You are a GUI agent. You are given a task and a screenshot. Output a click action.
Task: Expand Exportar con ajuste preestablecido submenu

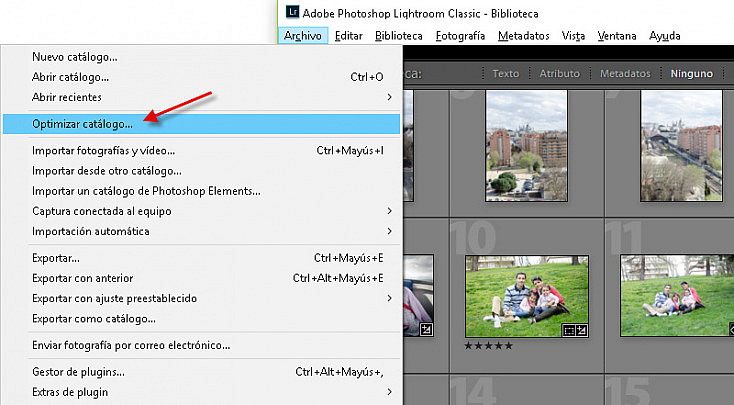(x=201, y=298)
